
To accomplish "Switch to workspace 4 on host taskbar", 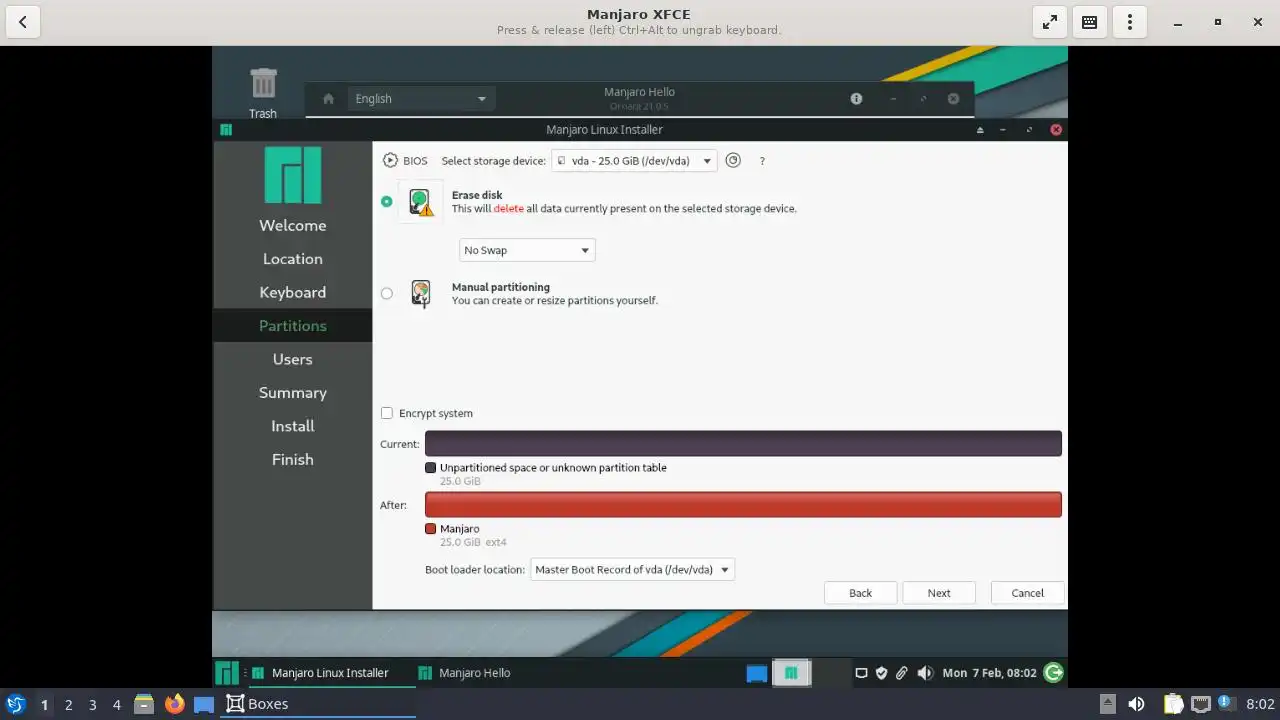I will point(116,704).
